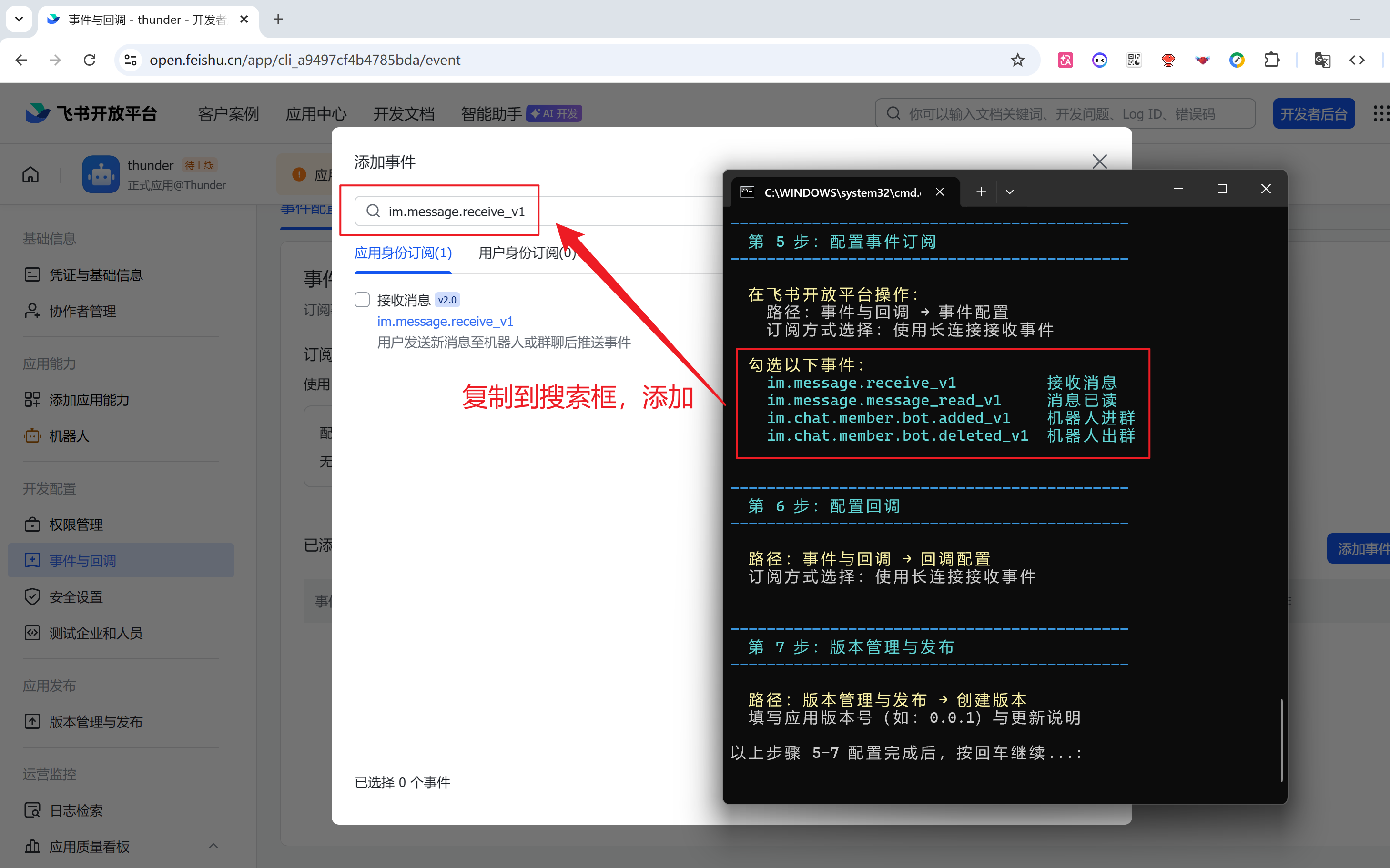Click the home icon in app header

(30, 174)
